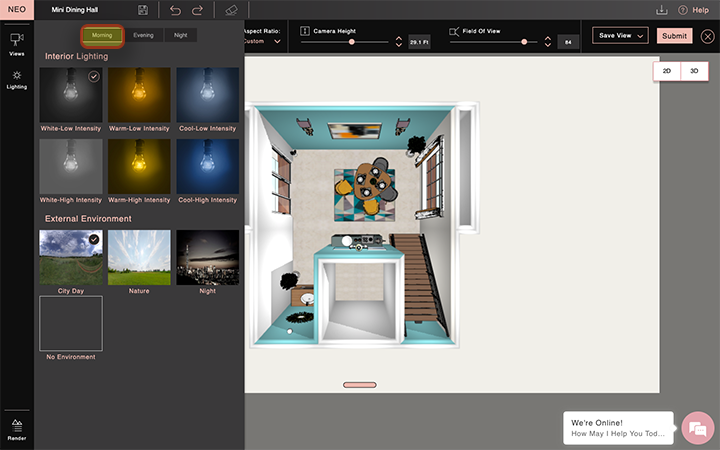Image resolution: width=720 pixels, height=450 pixels.
Task: Click the save floppy disk icon
Action: [143, 10]
